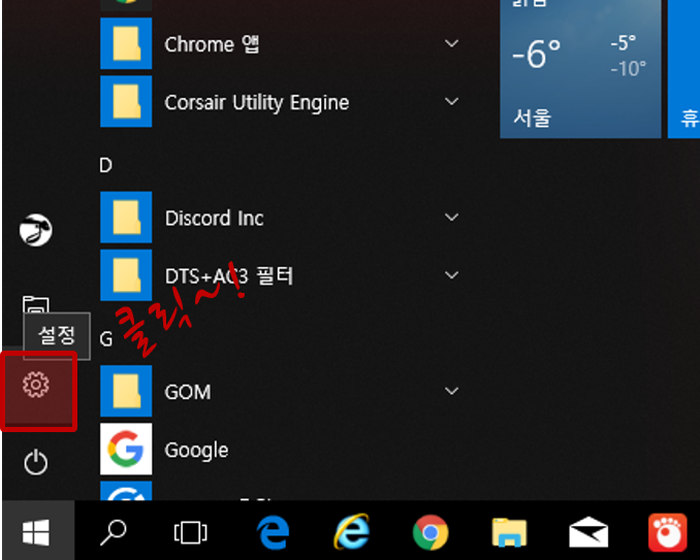Open the Power options button

(36, 463)
